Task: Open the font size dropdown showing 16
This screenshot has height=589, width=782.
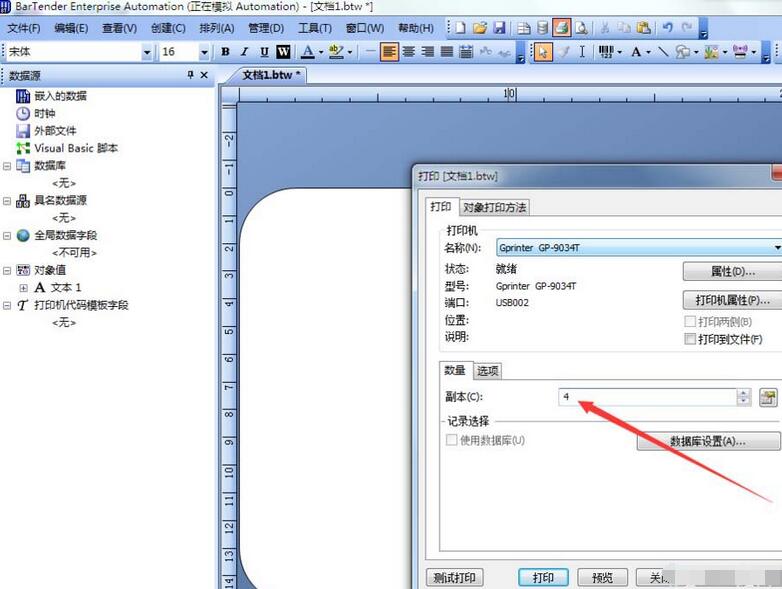Action: point(204,52)
